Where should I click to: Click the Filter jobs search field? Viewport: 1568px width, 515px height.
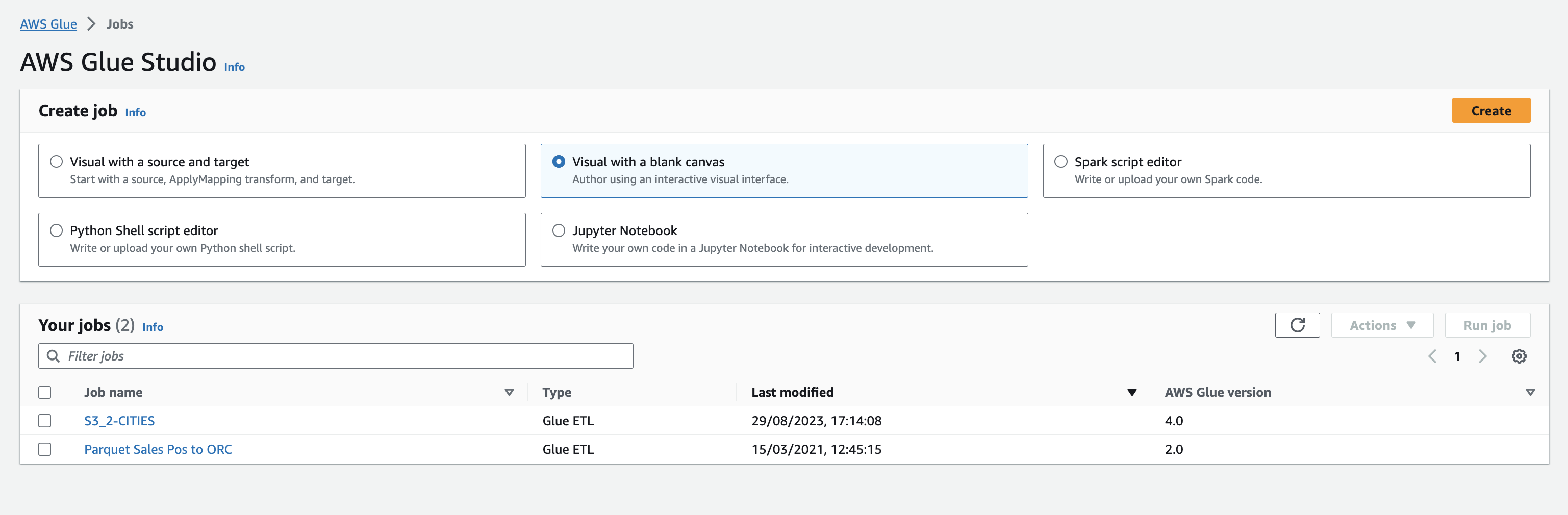[x=336, y=356]
